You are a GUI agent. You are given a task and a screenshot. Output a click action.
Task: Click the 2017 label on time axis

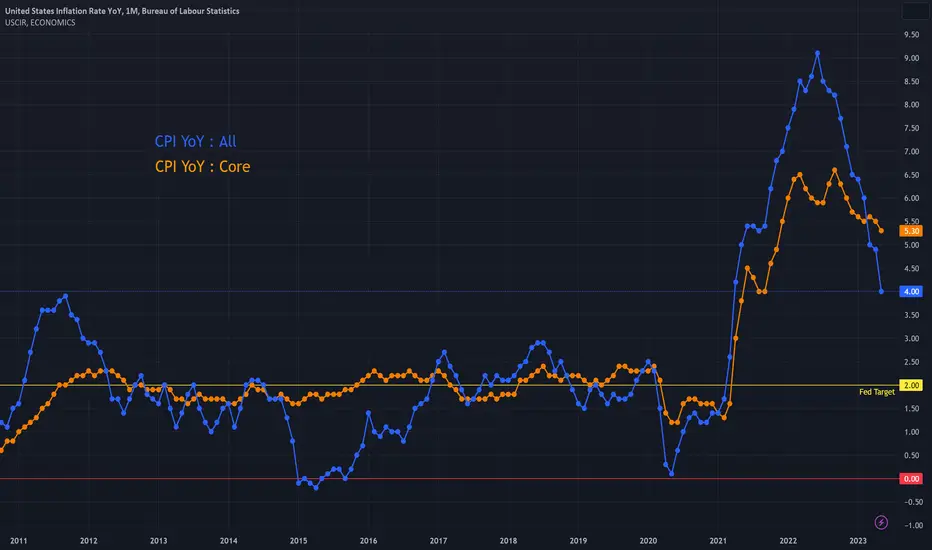(438, 540)
